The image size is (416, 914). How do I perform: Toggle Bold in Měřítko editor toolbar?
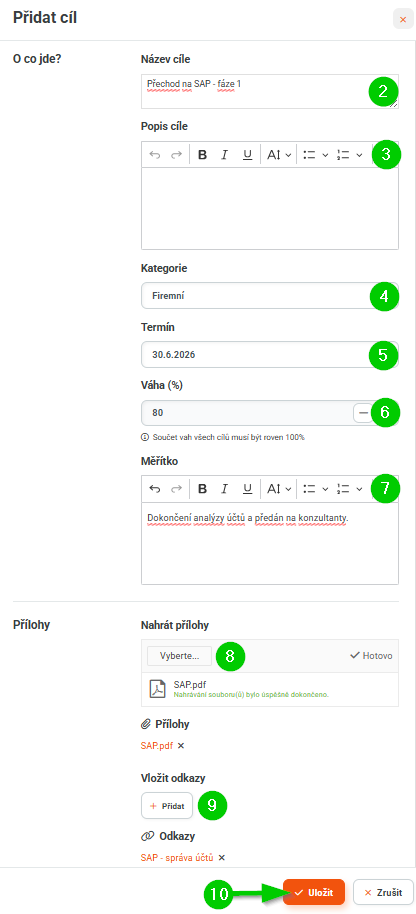coord(203,488)
